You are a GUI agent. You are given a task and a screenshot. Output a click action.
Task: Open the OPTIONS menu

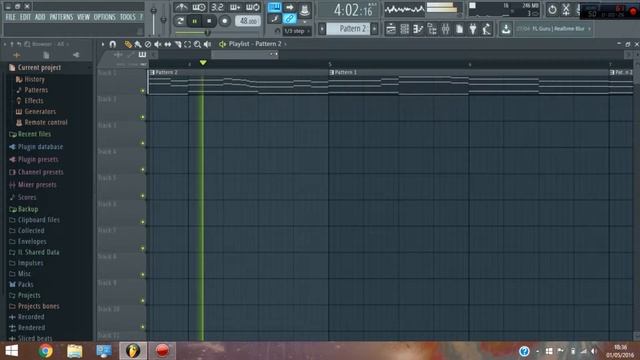pos(104,17)
